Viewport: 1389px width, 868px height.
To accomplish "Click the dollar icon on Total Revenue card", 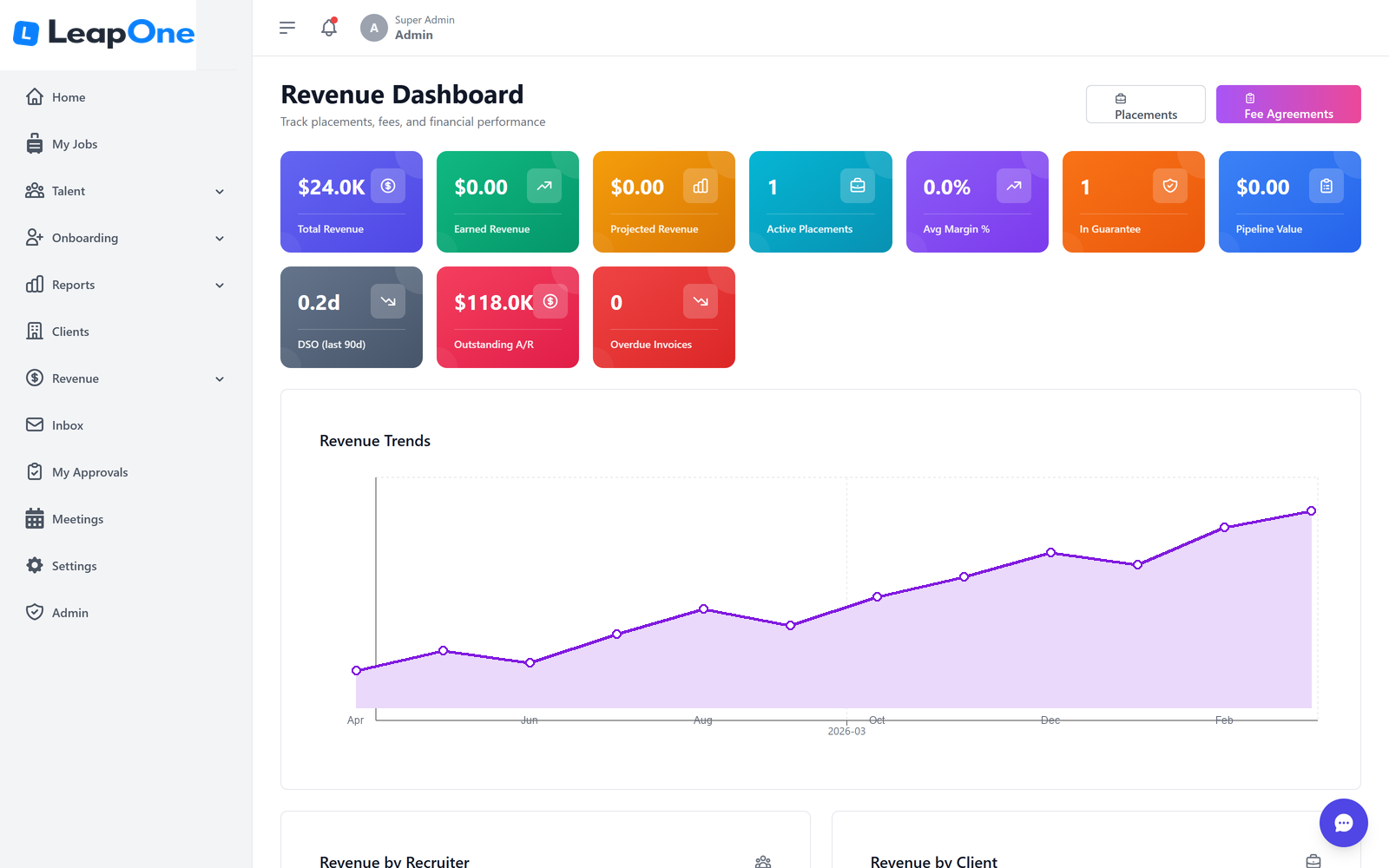I will (x=388, y=186).
